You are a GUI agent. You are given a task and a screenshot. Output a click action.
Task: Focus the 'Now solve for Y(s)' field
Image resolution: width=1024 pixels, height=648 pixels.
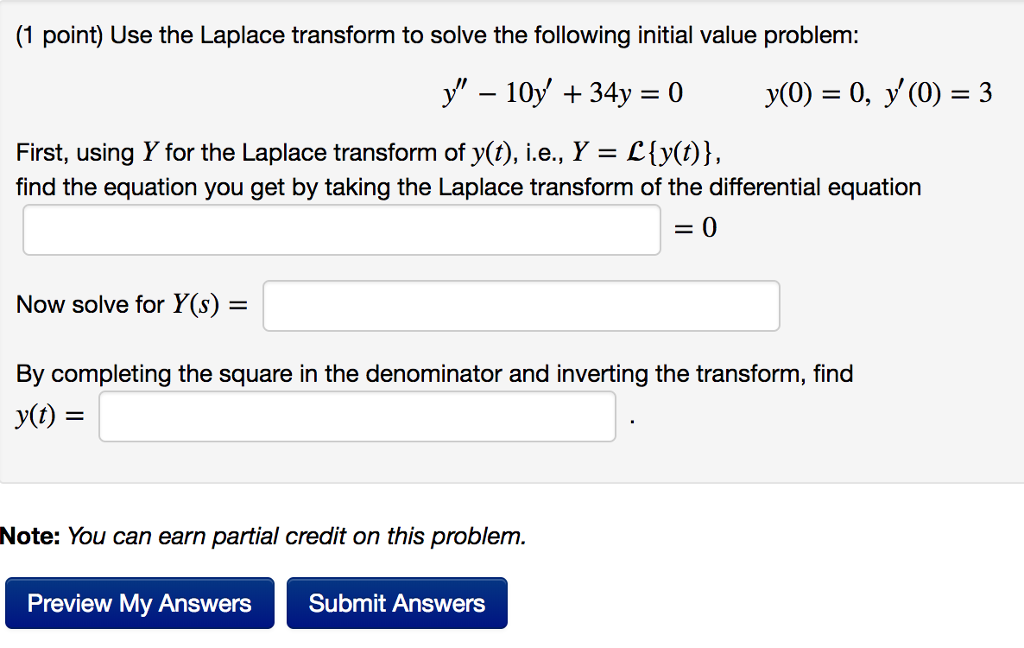coord(520,305)
